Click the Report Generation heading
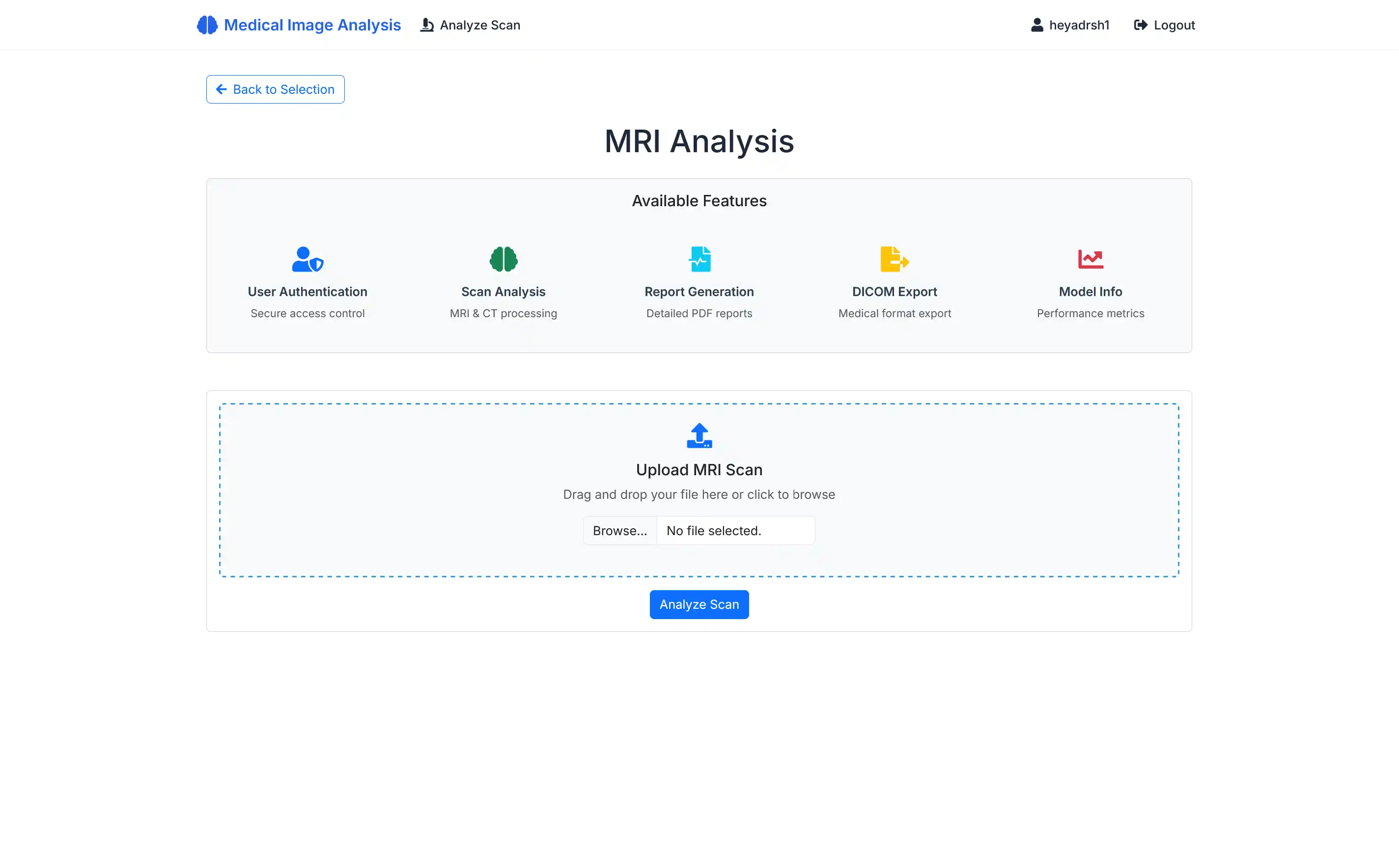 click(699, 292)
